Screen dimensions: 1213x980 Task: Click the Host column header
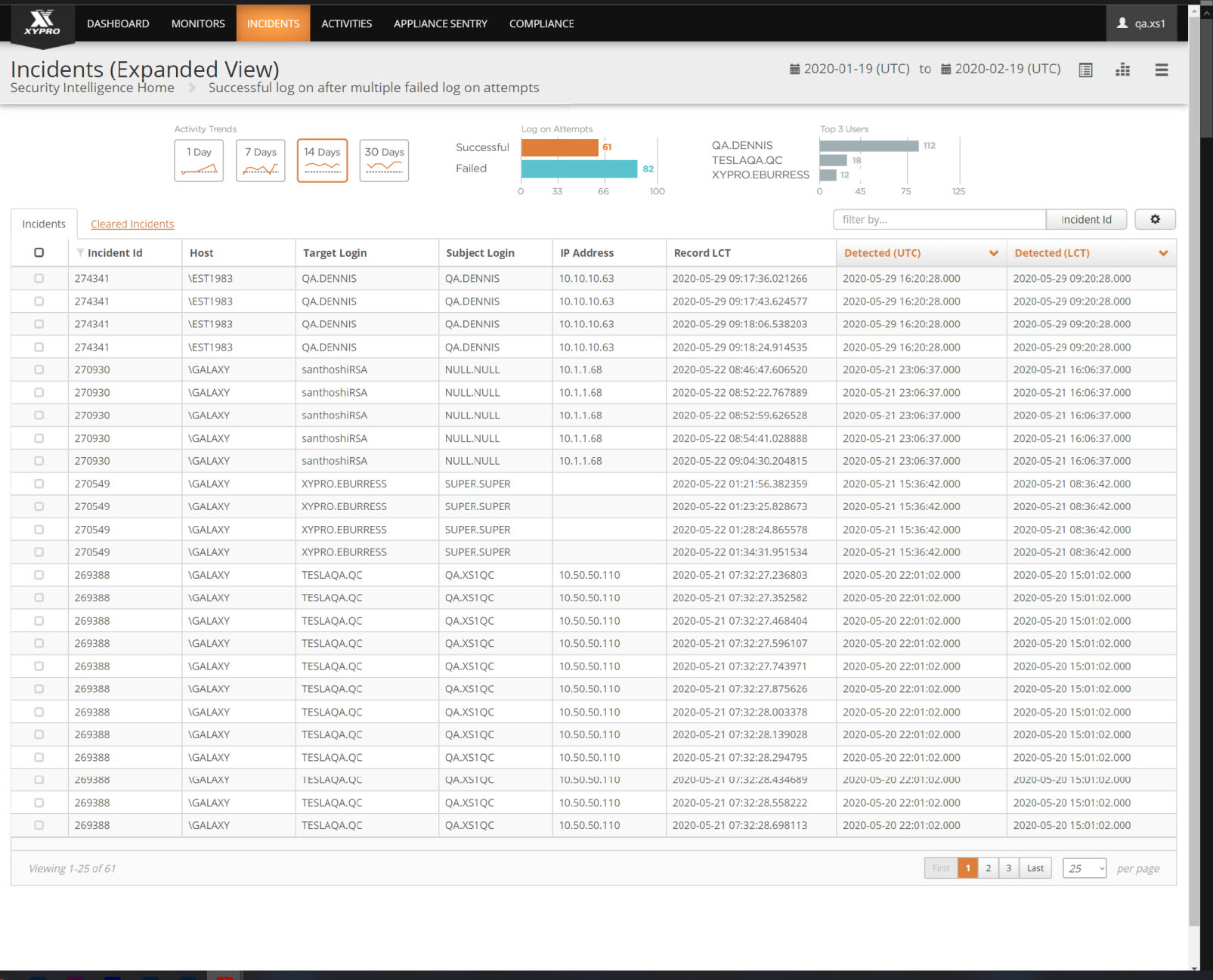pos(238,253)
